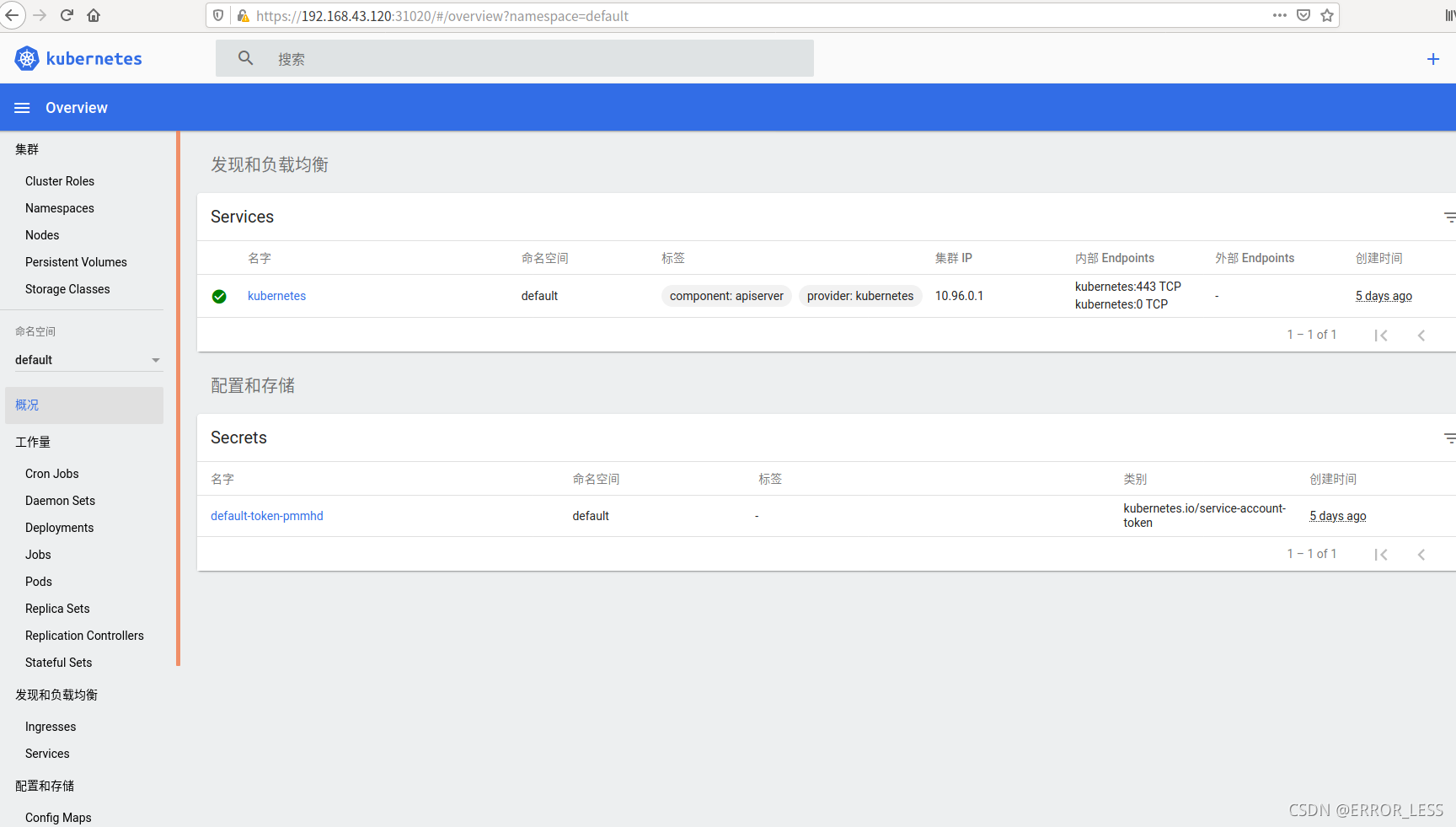The image size is (1456, 827).
Task: Open Ingresses in sidebar
Action: [x=51, y=727]
